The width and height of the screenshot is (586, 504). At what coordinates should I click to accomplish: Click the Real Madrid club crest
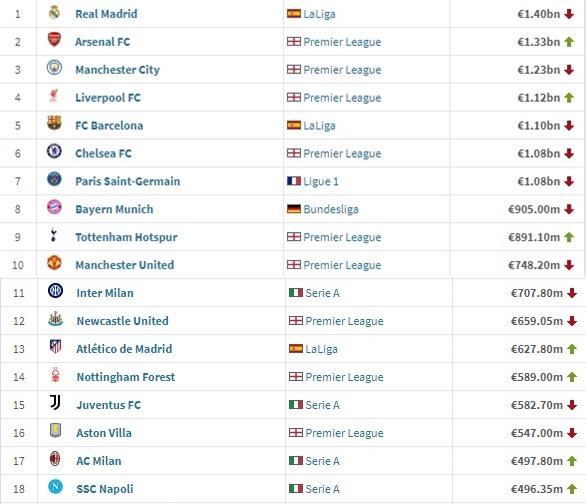[55, 13]
